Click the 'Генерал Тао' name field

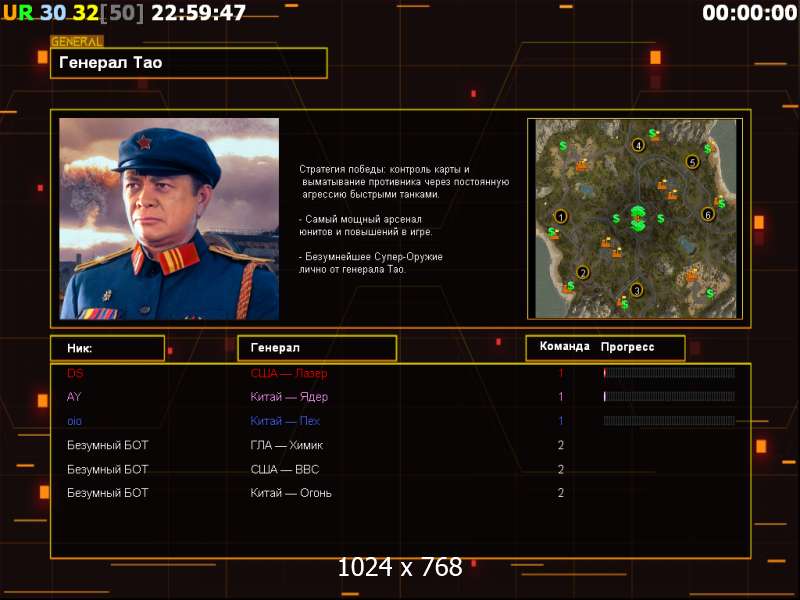[189, 63]
